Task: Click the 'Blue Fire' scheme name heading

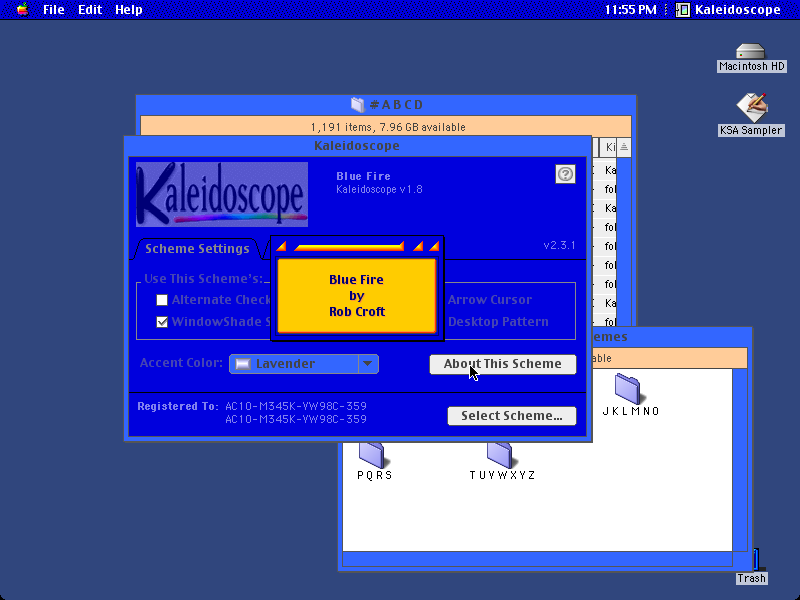Action: click(x=363, y=176)
